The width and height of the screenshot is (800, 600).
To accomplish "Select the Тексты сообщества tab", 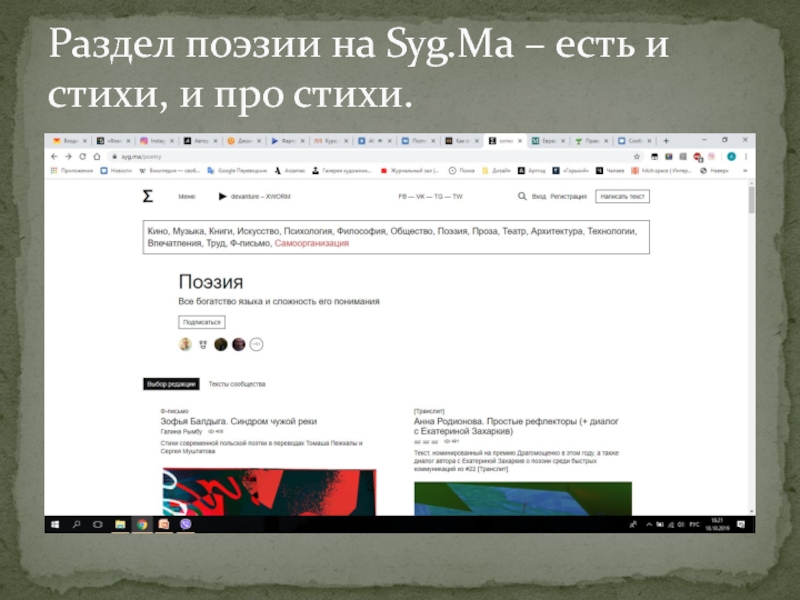I will pyautogui.click(x=237, y=384).
